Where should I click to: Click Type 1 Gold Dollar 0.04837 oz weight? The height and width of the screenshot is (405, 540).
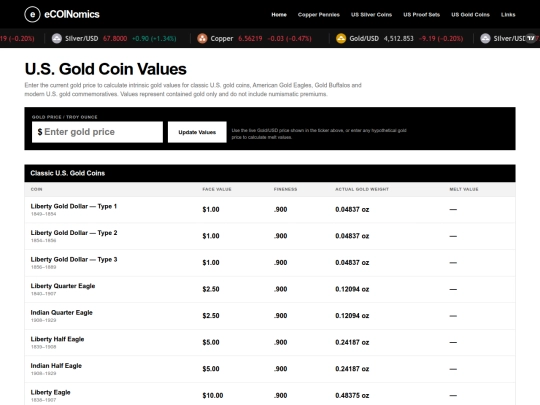pos(352,209)
